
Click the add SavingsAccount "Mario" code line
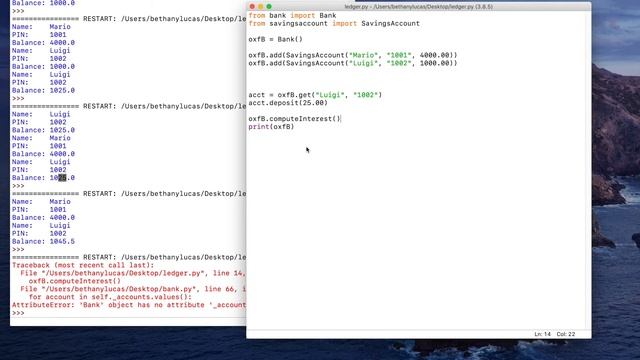point(353,55)
